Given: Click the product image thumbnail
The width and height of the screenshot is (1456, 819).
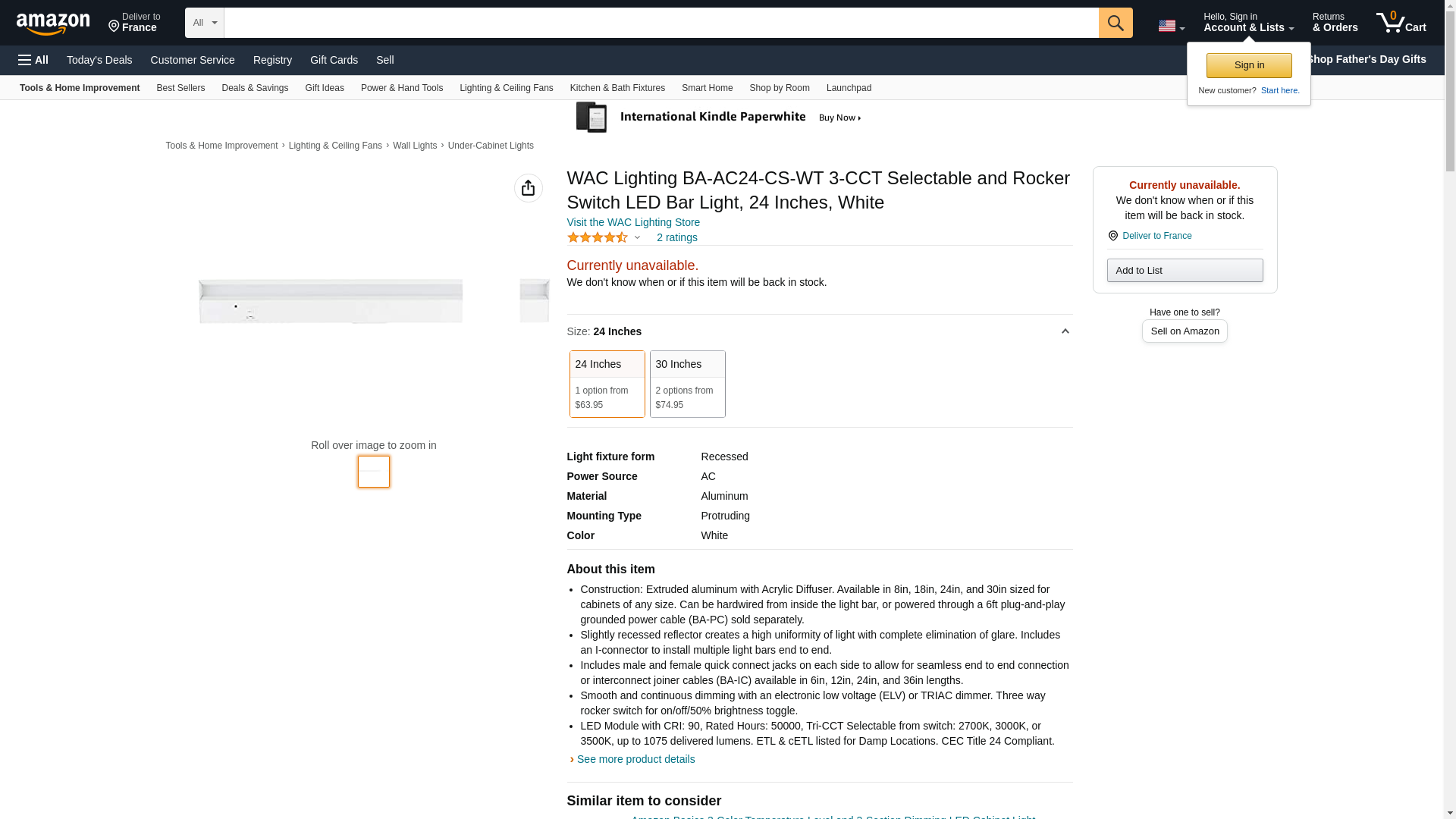Looking at the screenshot, I should (373, 471).
